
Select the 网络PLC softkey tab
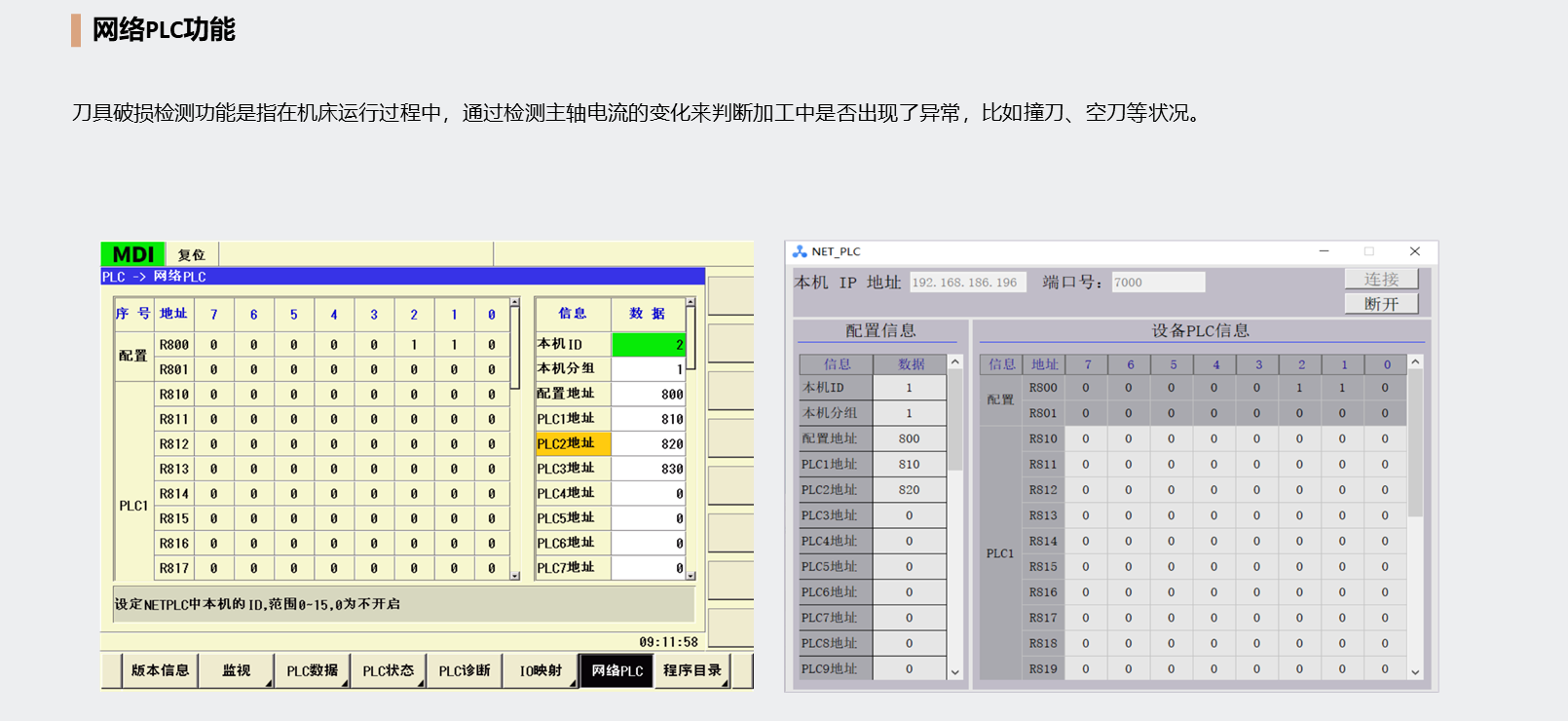click(616, 670)
